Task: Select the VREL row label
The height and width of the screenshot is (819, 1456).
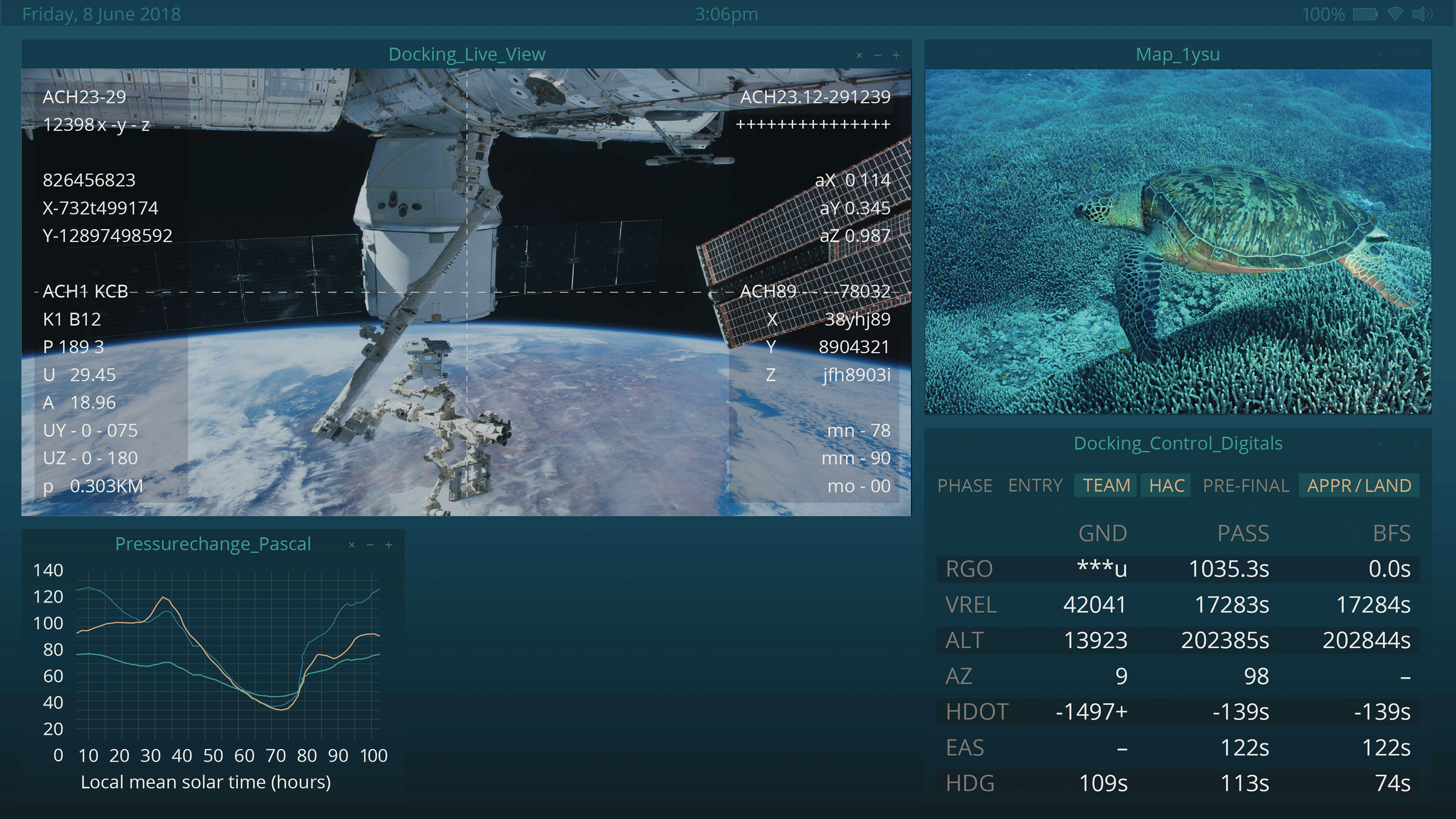Action: [971, 605]
